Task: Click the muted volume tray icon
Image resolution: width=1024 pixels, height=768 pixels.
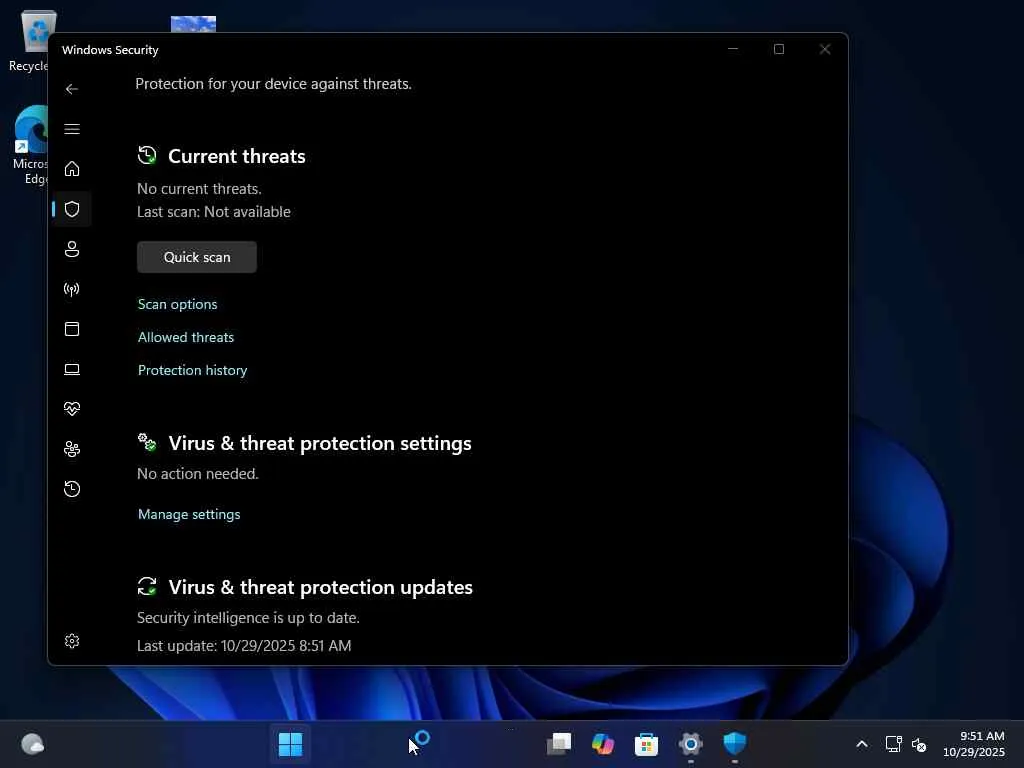Action: point(919,744)
